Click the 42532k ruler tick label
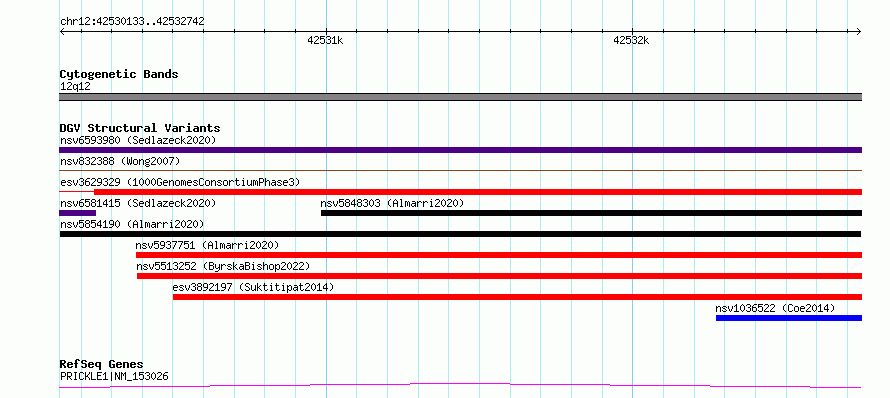The width and height of the screenshot is (890, 398). pos(631,40)
